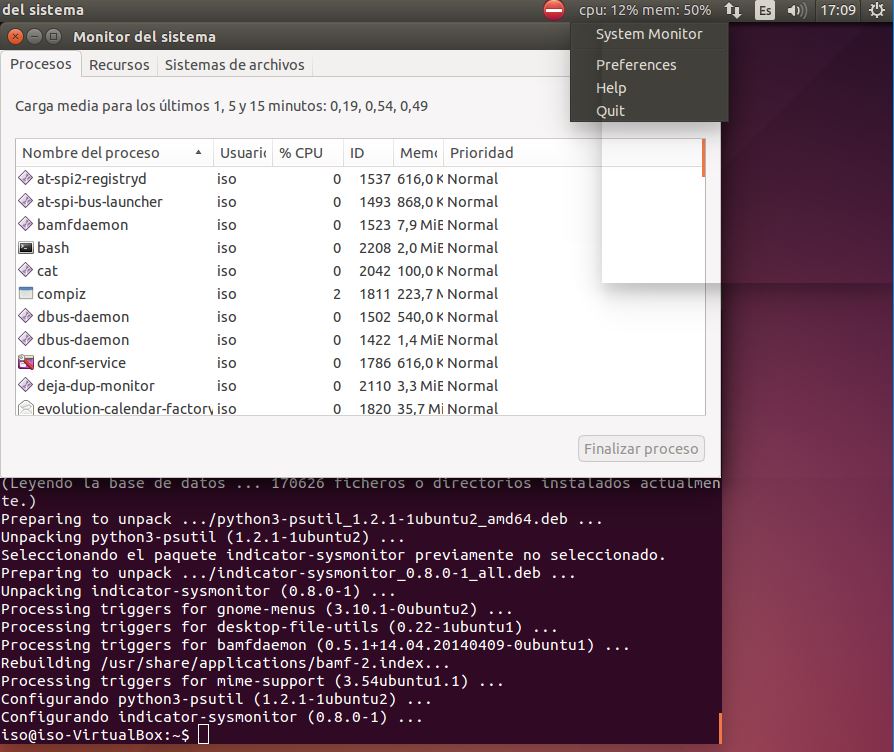
Task: Open the network connections indicator
Action: click(x=733, y=10)
